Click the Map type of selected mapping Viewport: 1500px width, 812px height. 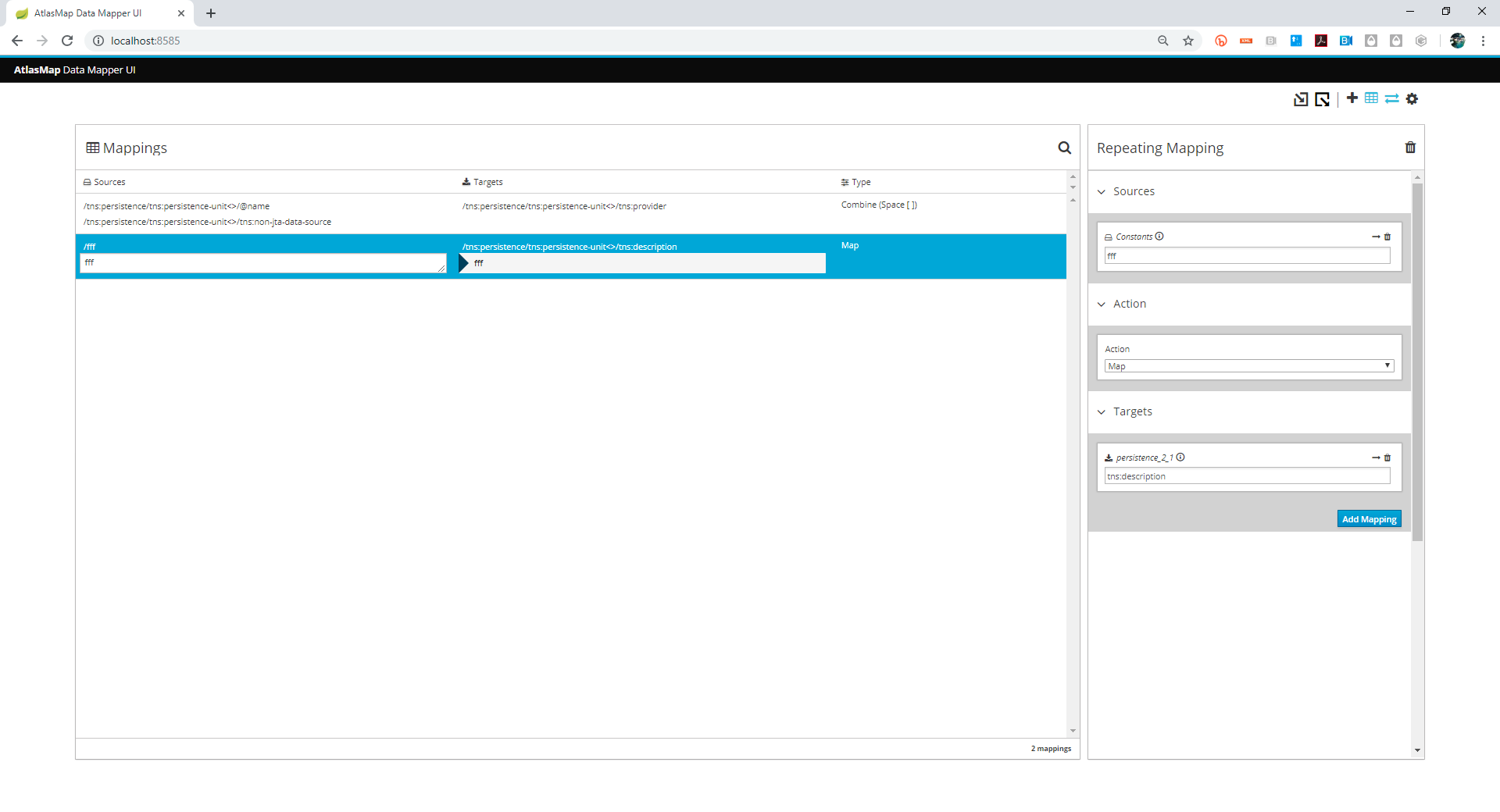click(x=850, y=245)
